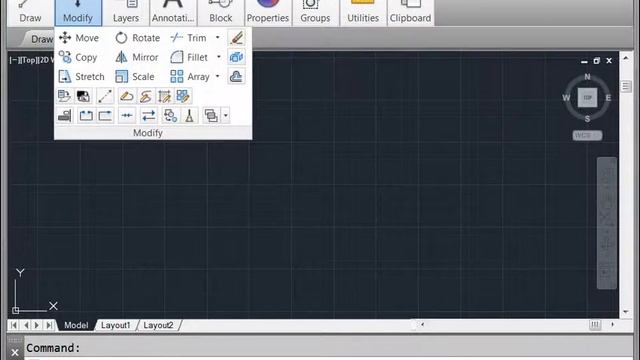Switch to the Layout2 tab

tap(158, 325)
